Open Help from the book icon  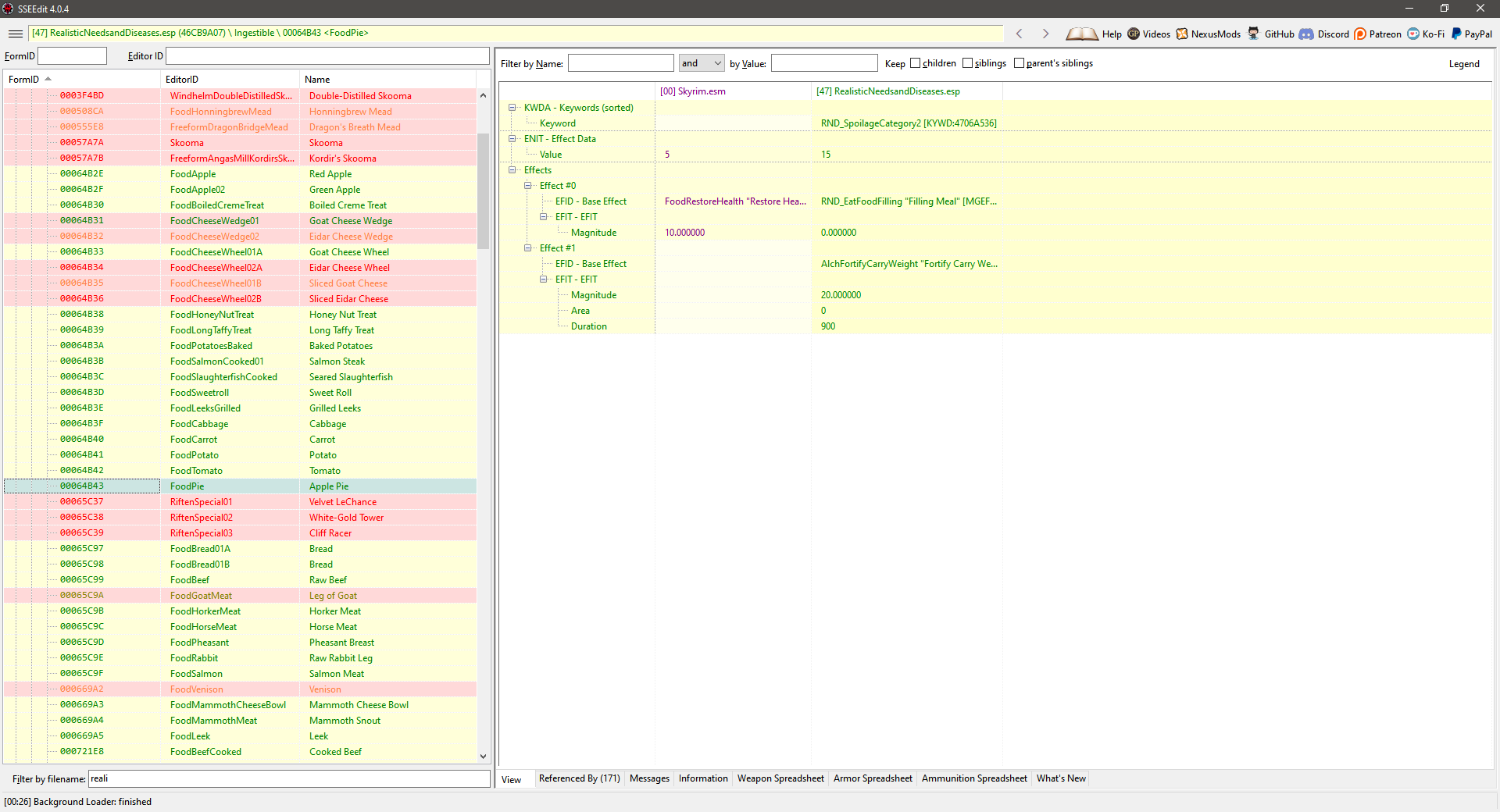(1093, 34)
